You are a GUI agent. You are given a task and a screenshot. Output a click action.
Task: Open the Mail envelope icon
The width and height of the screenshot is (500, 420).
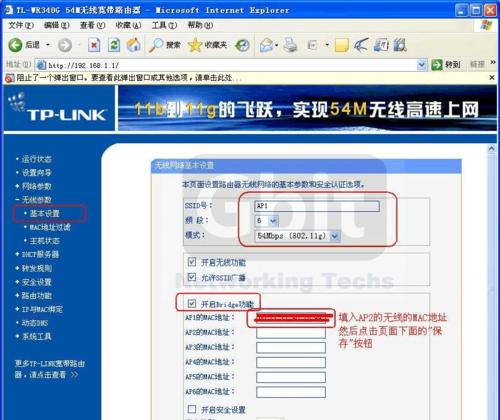266,45
